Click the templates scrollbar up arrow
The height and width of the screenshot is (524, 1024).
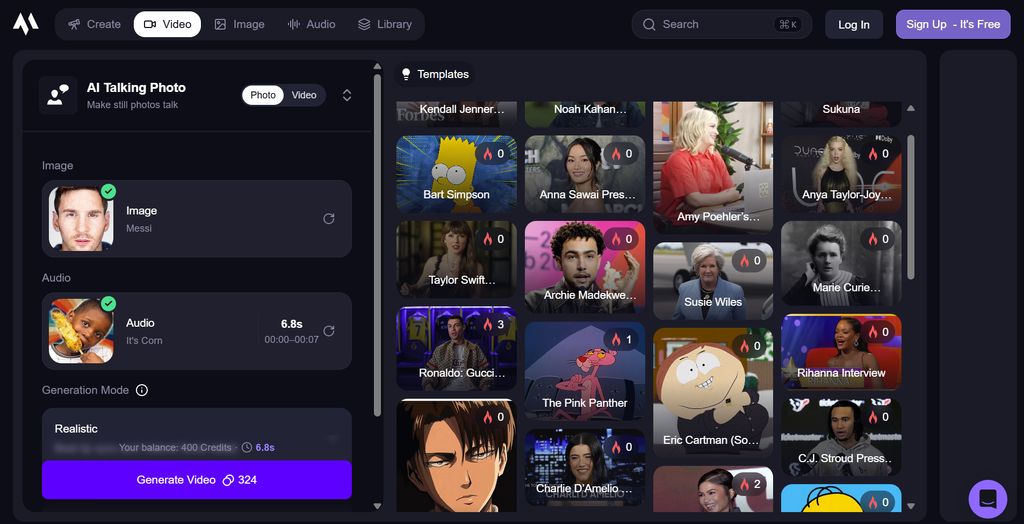click(x=910, y=108)
